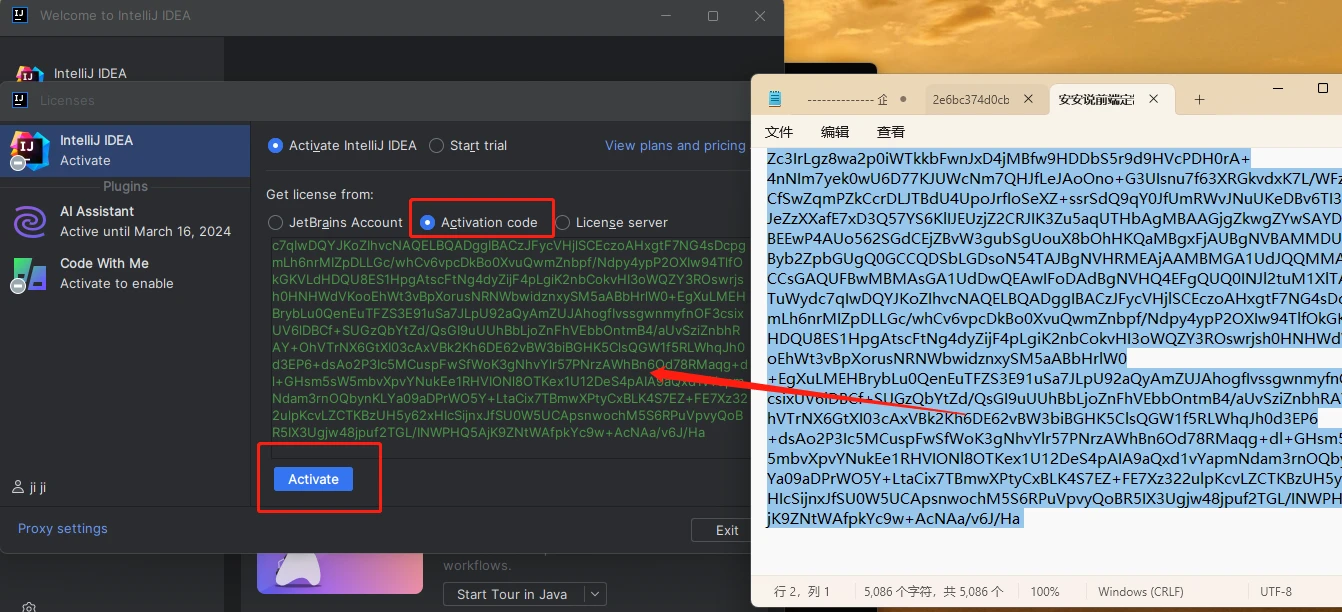This screenshot has width=1342, height=612.
Task: Click the AI Assistant spiral icon
Action: 29,222
